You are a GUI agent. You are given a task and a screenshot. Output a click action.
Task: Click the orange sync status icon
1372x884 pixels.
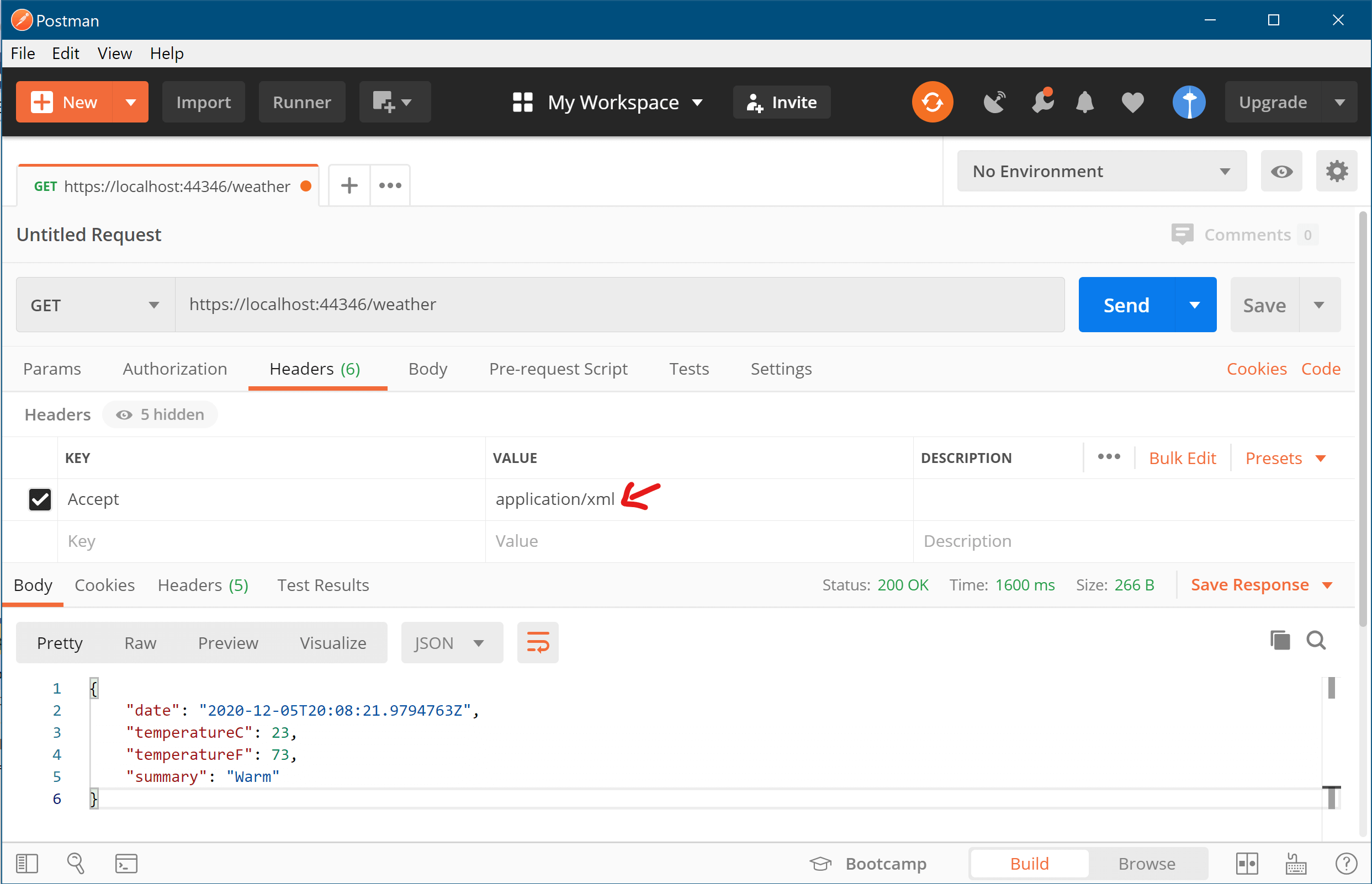coord(933,102)
